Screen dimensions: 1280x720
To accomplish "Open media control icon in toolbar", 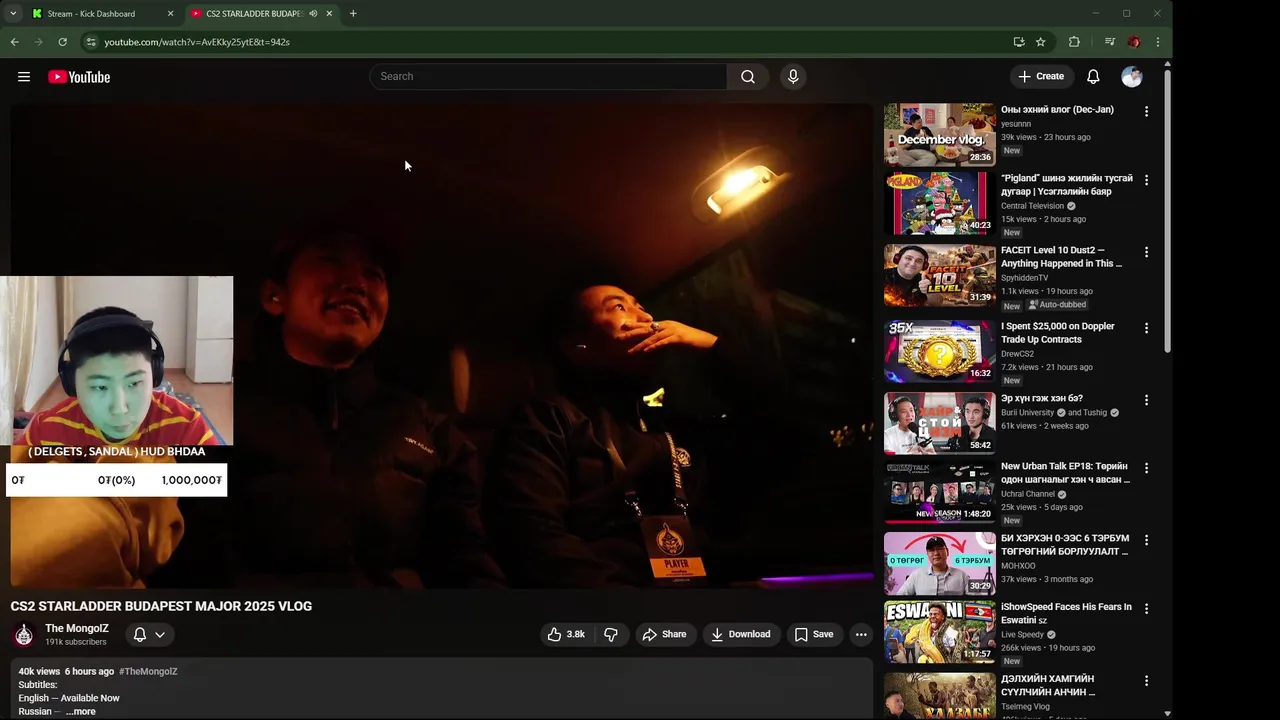I will click(1110, 42).
